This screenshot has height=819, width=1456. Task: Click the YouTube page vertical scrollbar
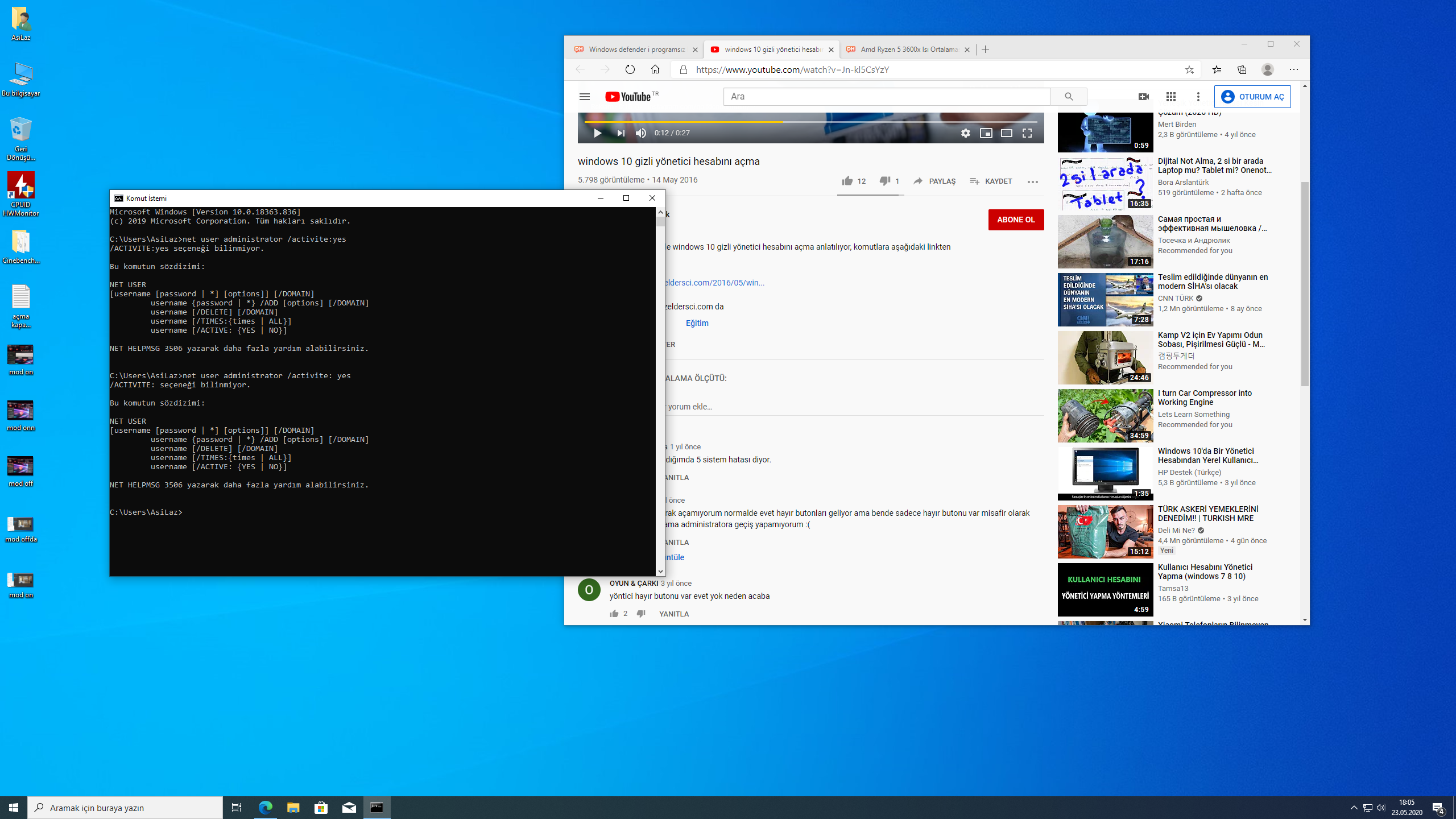click(x=1305, y=284)
